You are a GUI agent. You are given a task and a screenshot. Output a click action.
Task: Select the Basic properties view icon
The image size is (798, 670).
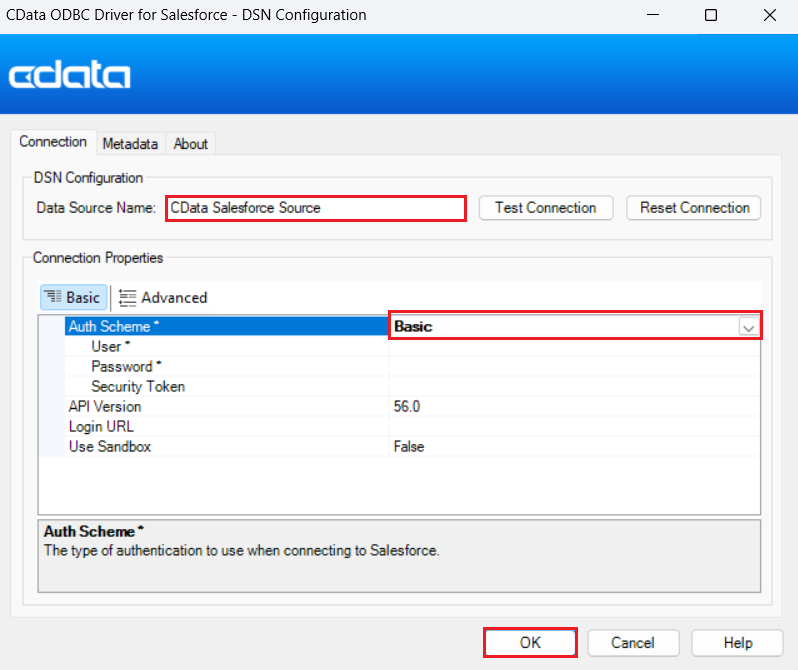coord(54,297)
